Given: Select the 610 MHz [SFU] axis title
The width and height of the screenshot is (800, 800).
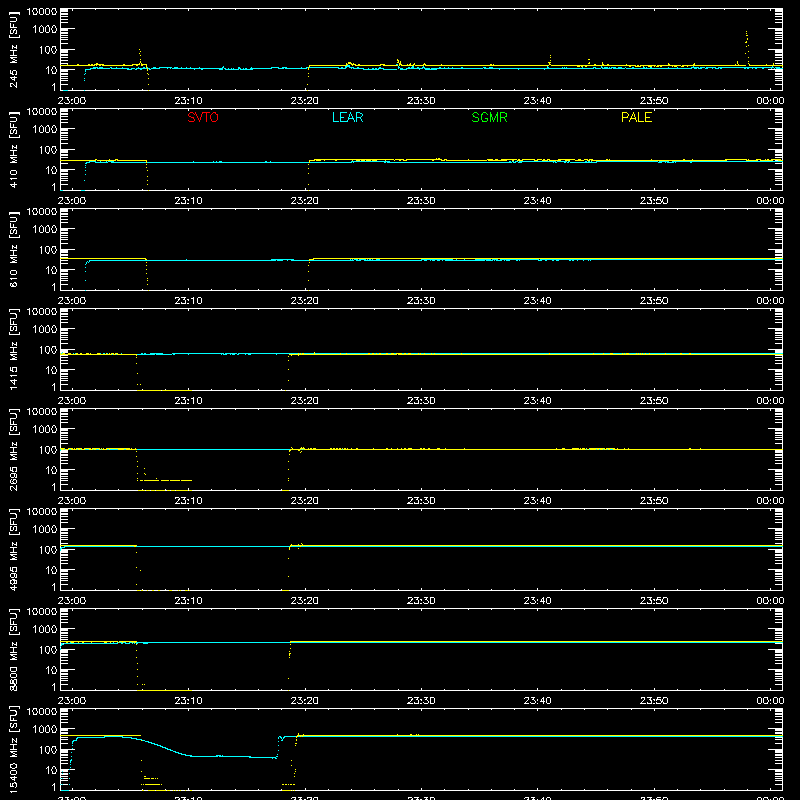Looking at the screenshot, I should (x=14, y=249).
